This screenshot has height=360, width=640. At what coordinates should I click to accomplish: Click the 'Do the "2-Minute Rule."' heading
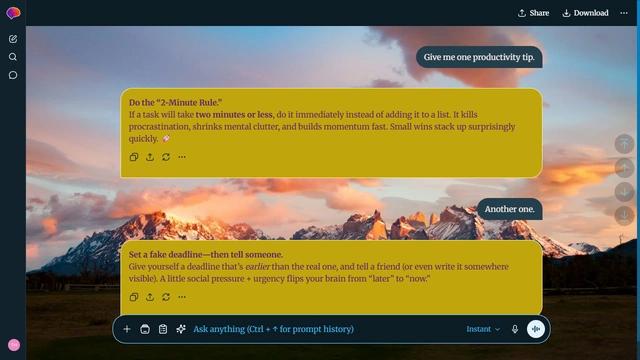(x=176, y=102)
